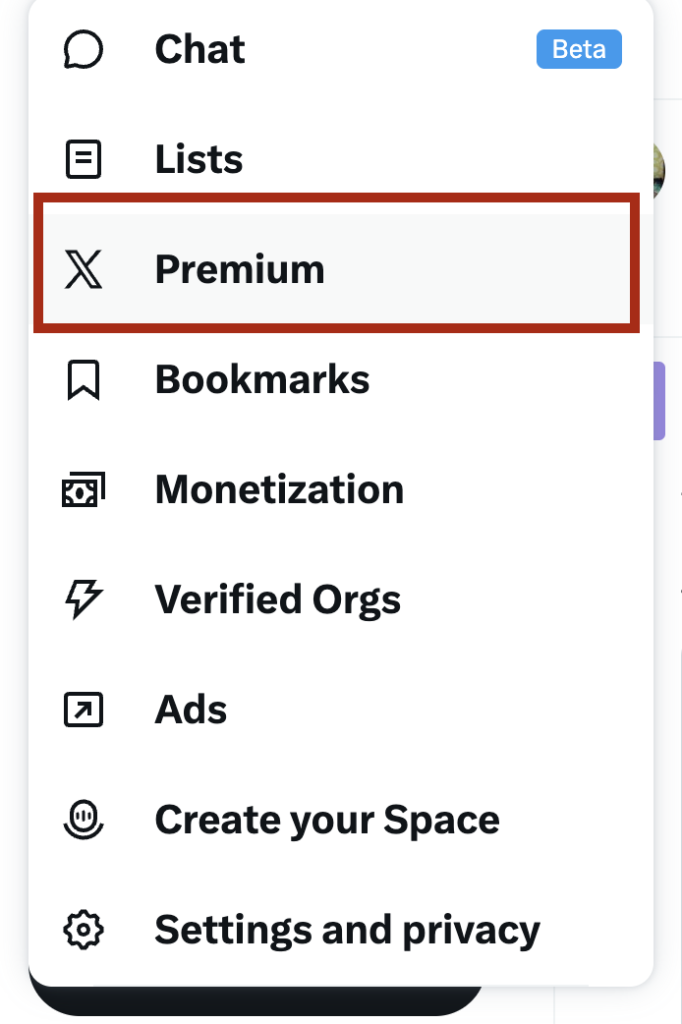Click the Settings and privacy gear icon
Screen dimensions: 682x1024
coord(83,930)
